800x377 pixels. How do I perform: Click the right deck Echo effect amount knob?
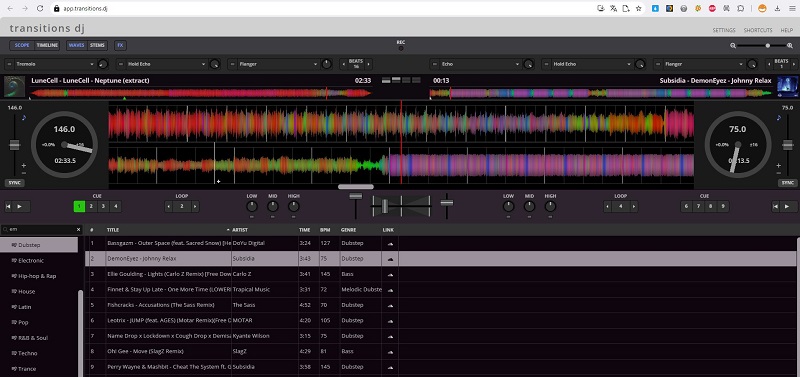[529, 64]
